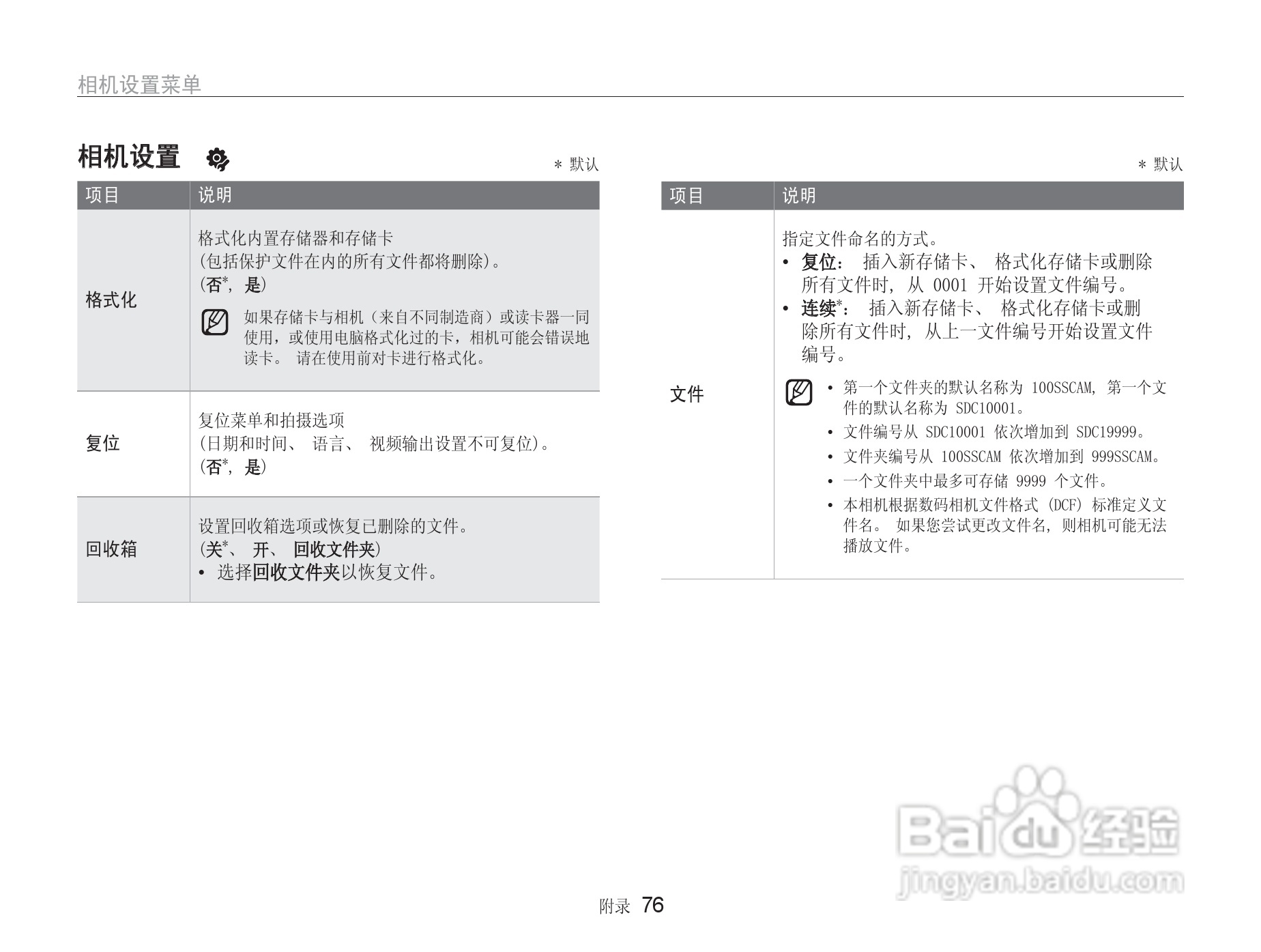1261x952 pixels.
Task: Click the 说明 header in the right table
Action: (x=799, y=196)
